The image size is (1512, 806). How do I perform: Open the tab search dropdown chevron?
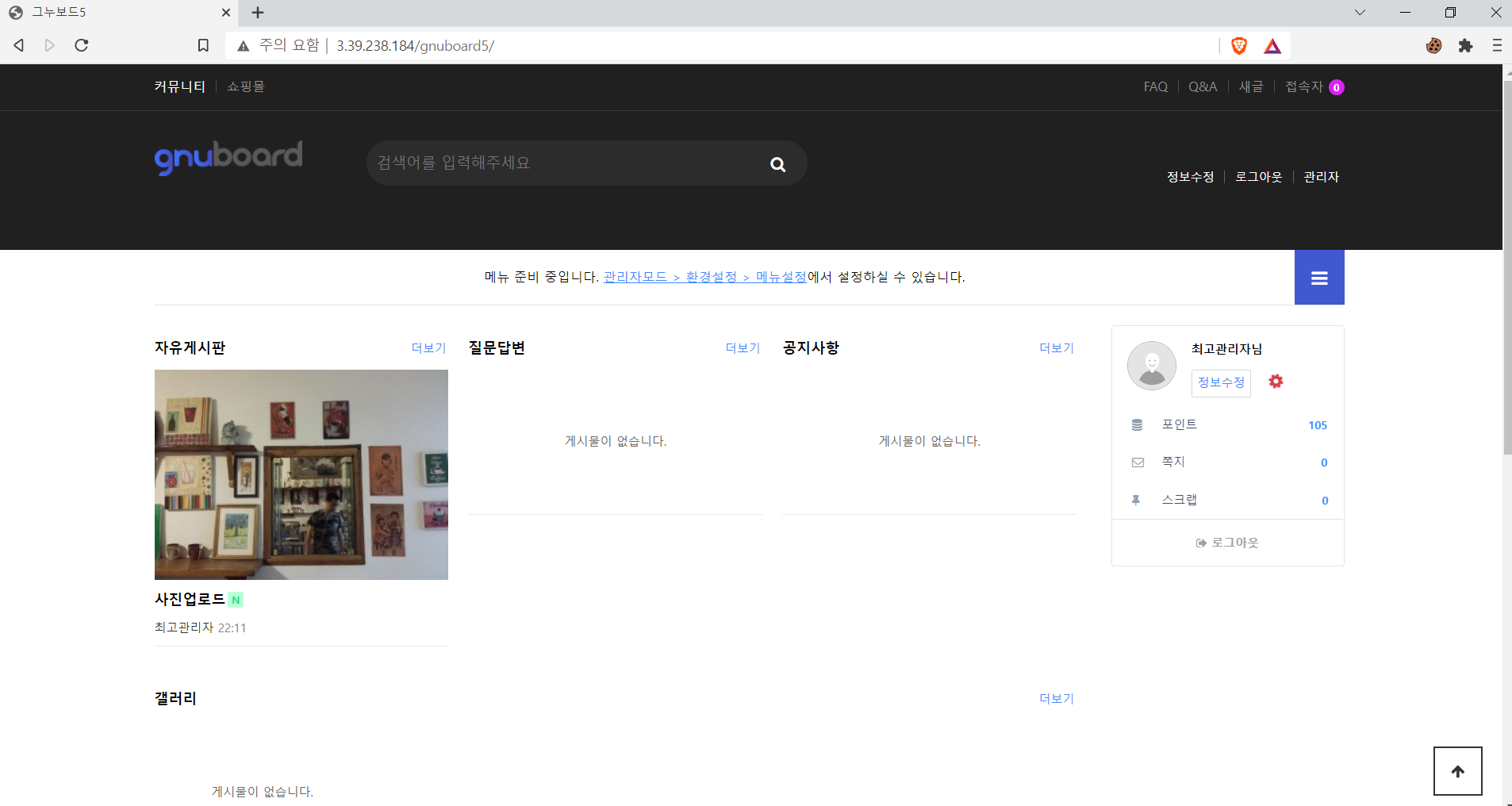[x=1360, y=13]
